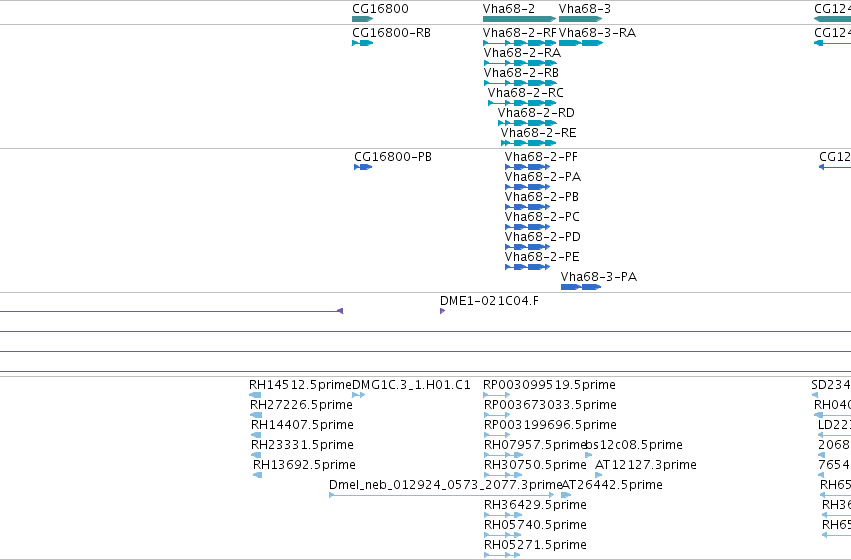Select the CG16800 gene glyph
This screenshot has height=560, width=851.
(363, 19)
